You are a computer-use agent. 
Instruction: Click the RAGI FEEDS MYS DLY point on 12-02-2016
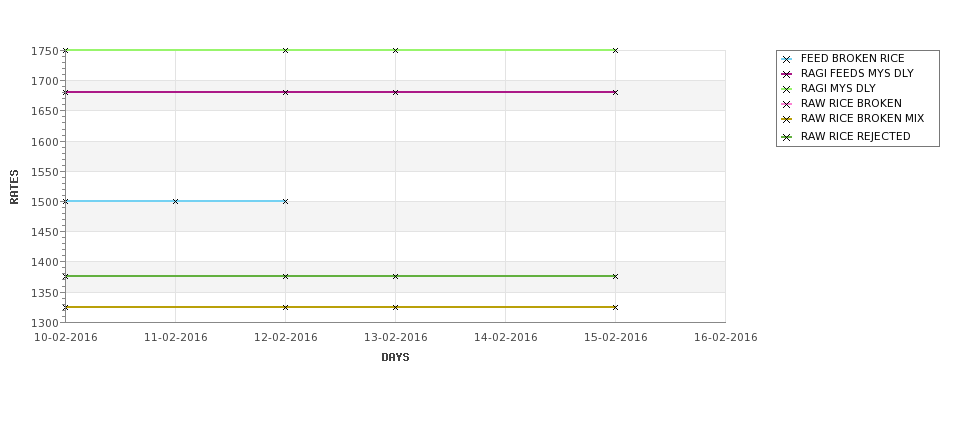pos(285,92)
